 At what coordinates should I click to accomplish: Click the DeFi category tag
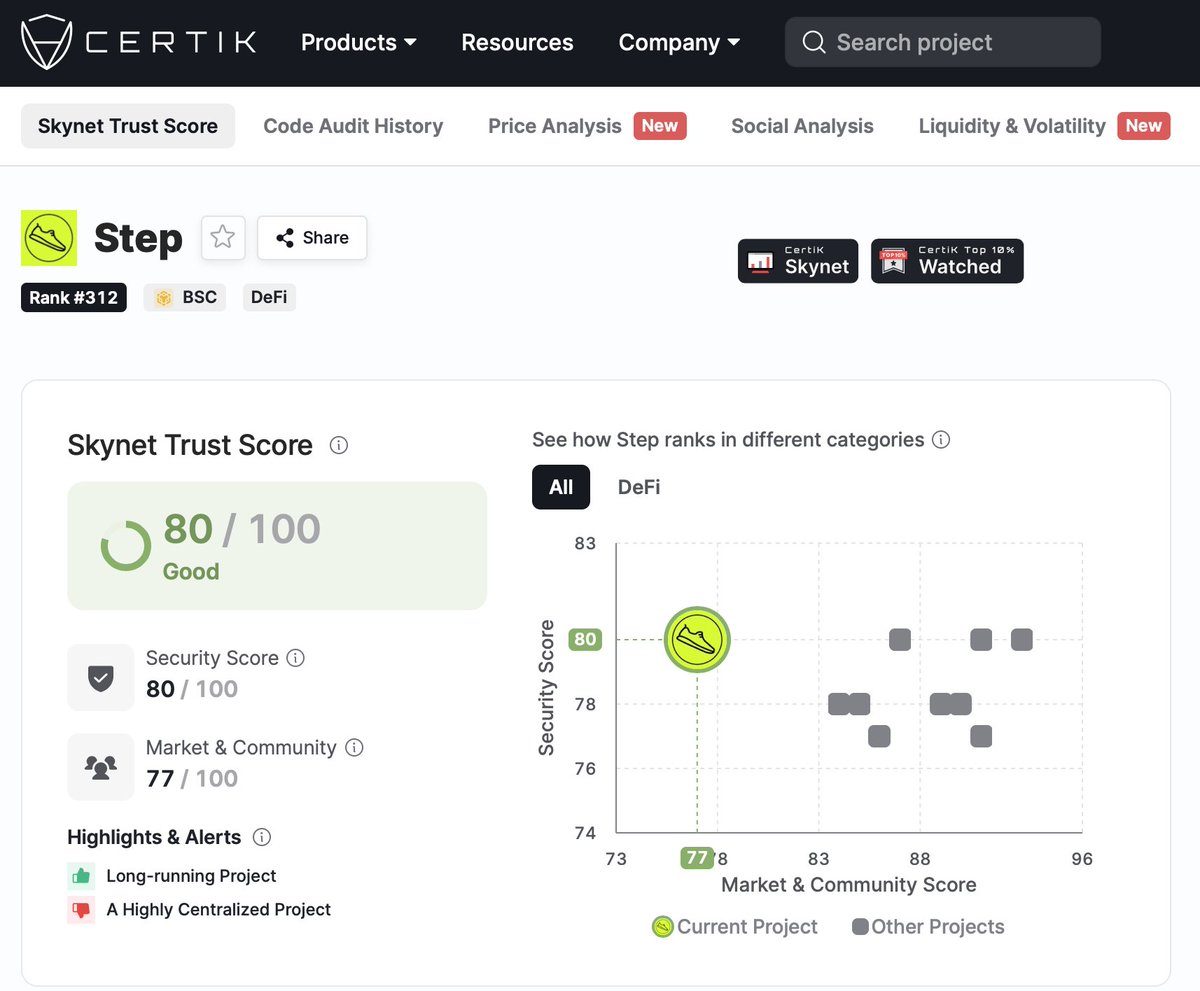[269, 298]
